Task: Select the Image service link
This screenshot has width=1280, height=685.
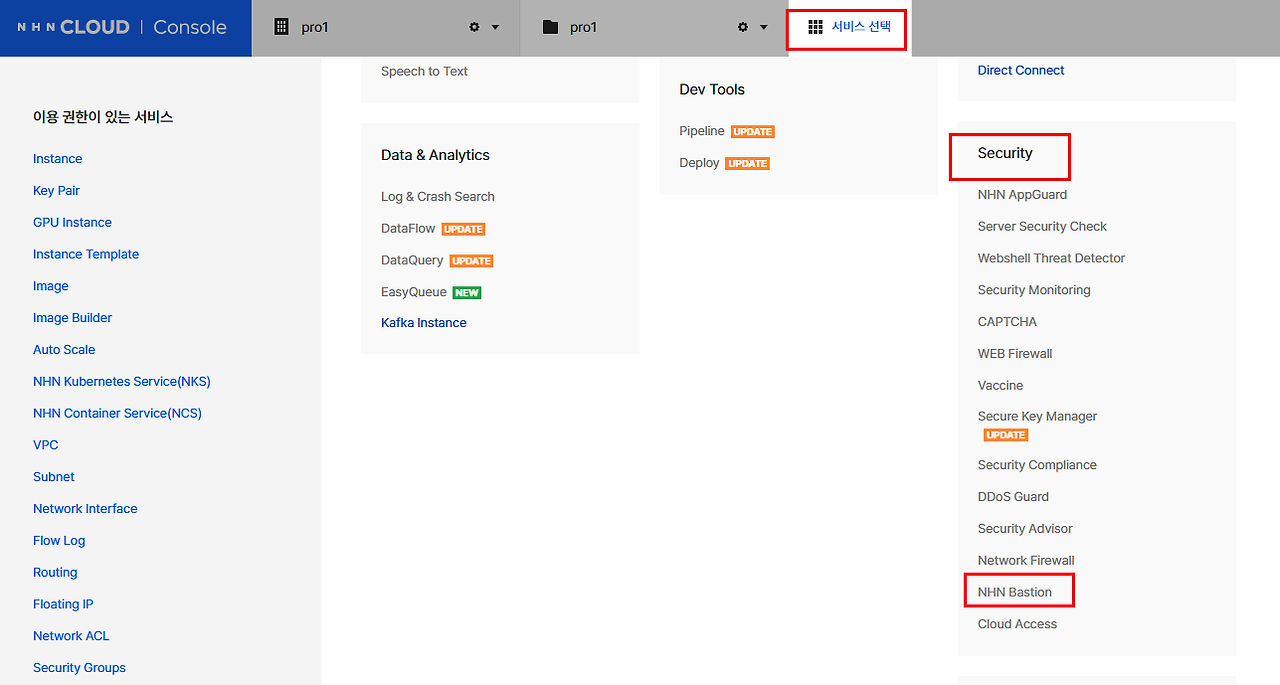Action: click(51, 286)
